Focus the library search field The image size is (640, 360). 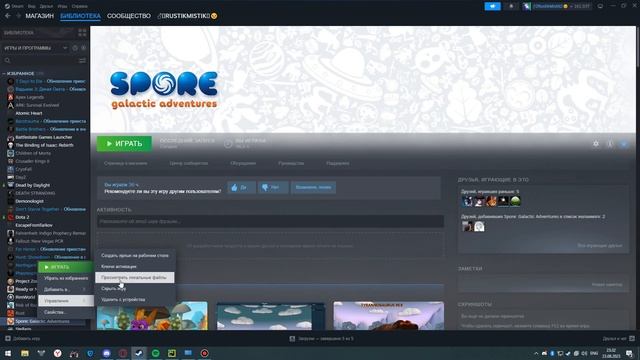point(40,60)
